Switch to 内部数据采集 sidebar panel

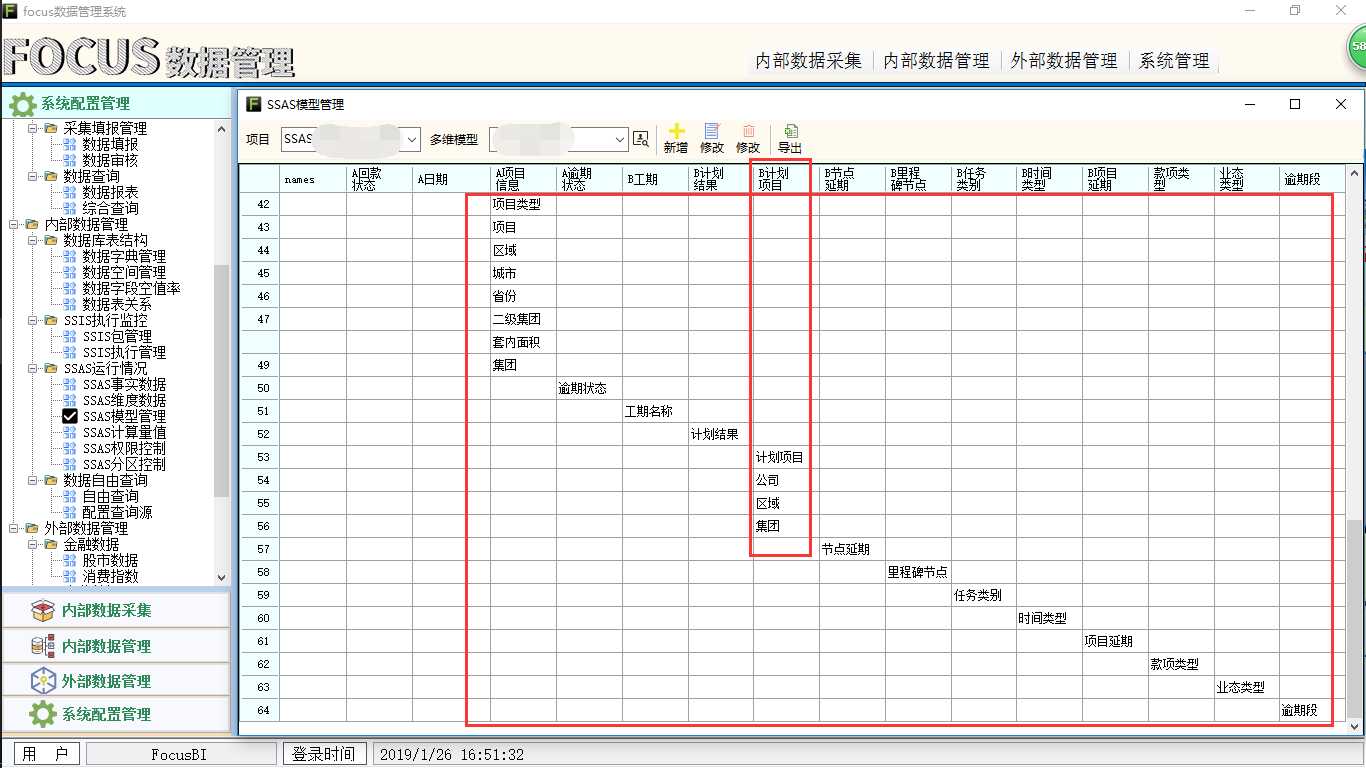point(116,610)
